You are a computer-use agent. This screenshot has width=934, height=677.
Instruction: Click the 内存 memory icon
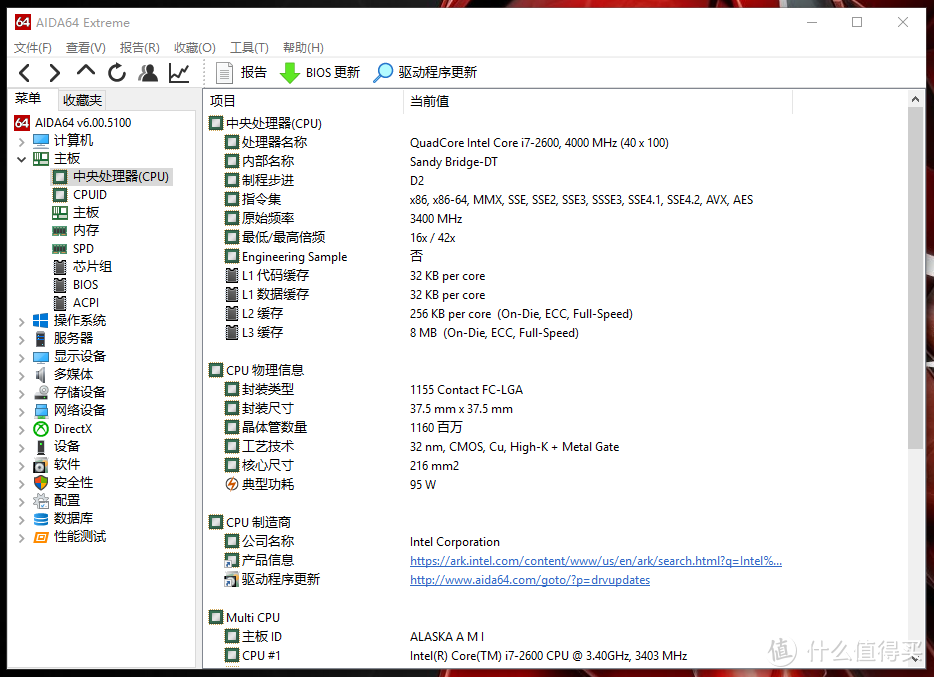click(x=60, y=231)
